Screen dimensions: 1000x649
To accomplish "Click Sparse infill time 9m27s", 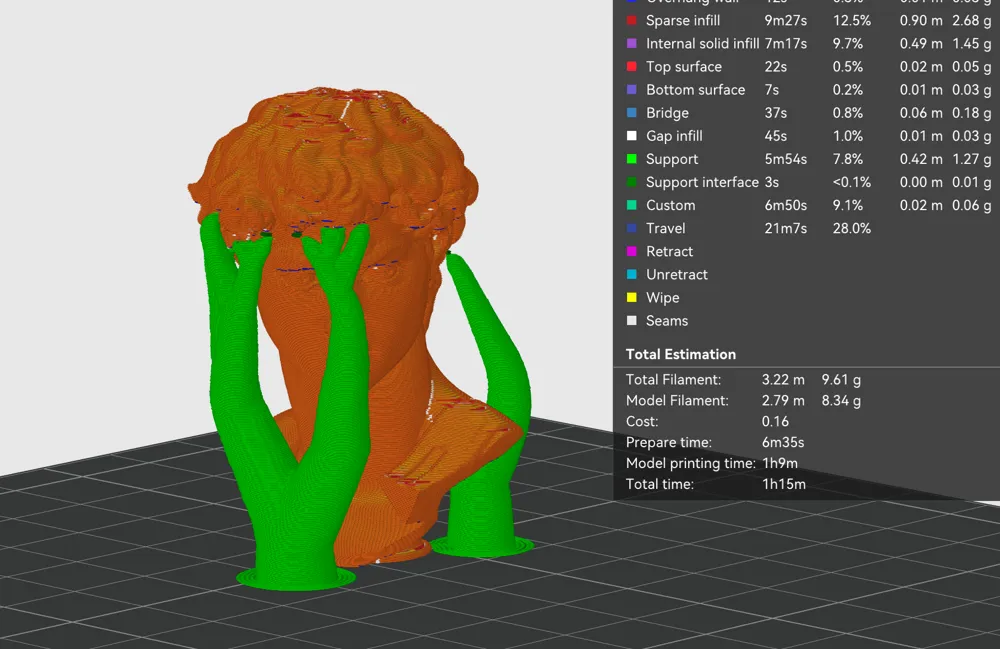I will (786, 20).
